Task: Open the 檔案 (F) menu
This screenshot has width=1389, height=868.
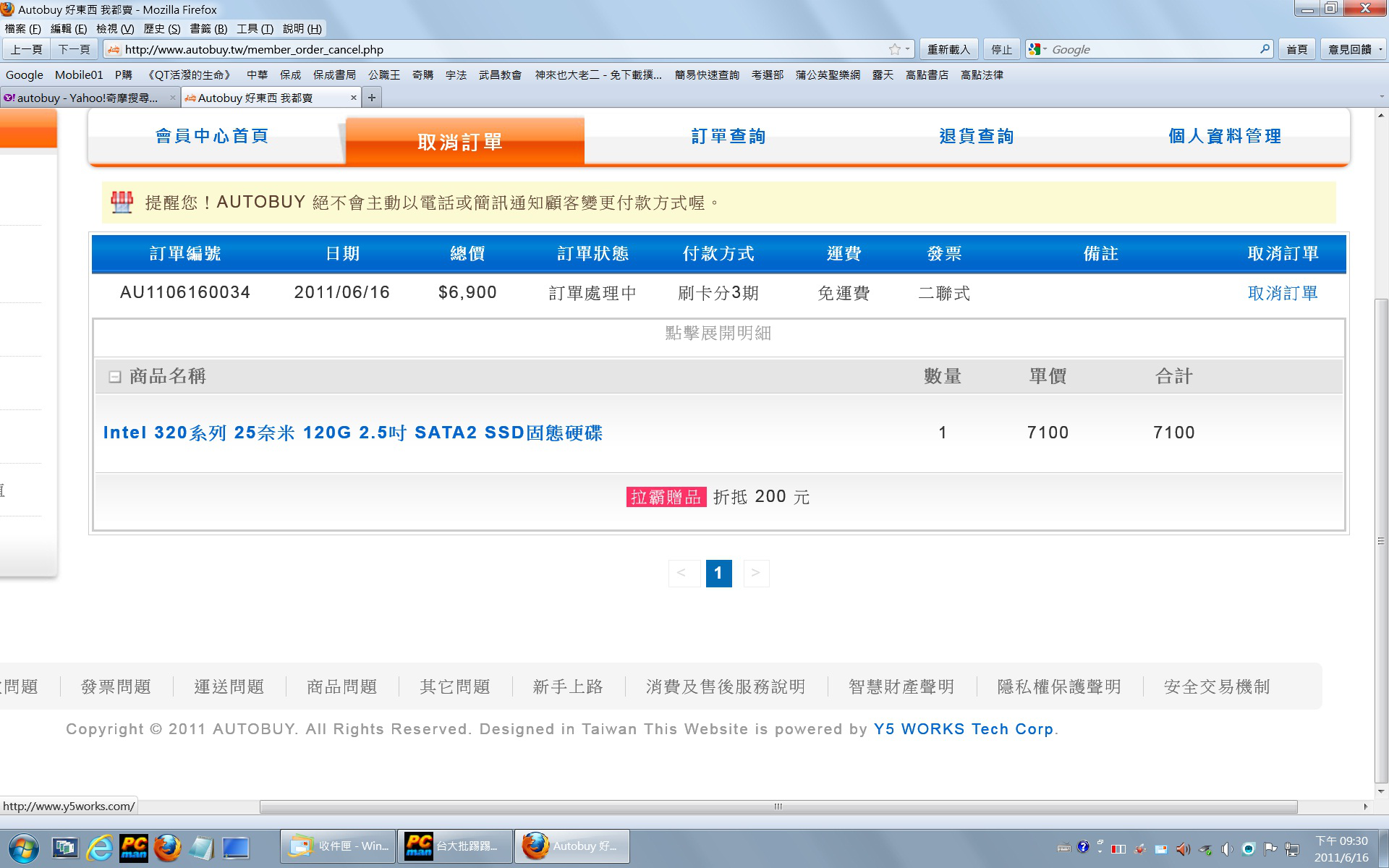Action: (22, 29)
